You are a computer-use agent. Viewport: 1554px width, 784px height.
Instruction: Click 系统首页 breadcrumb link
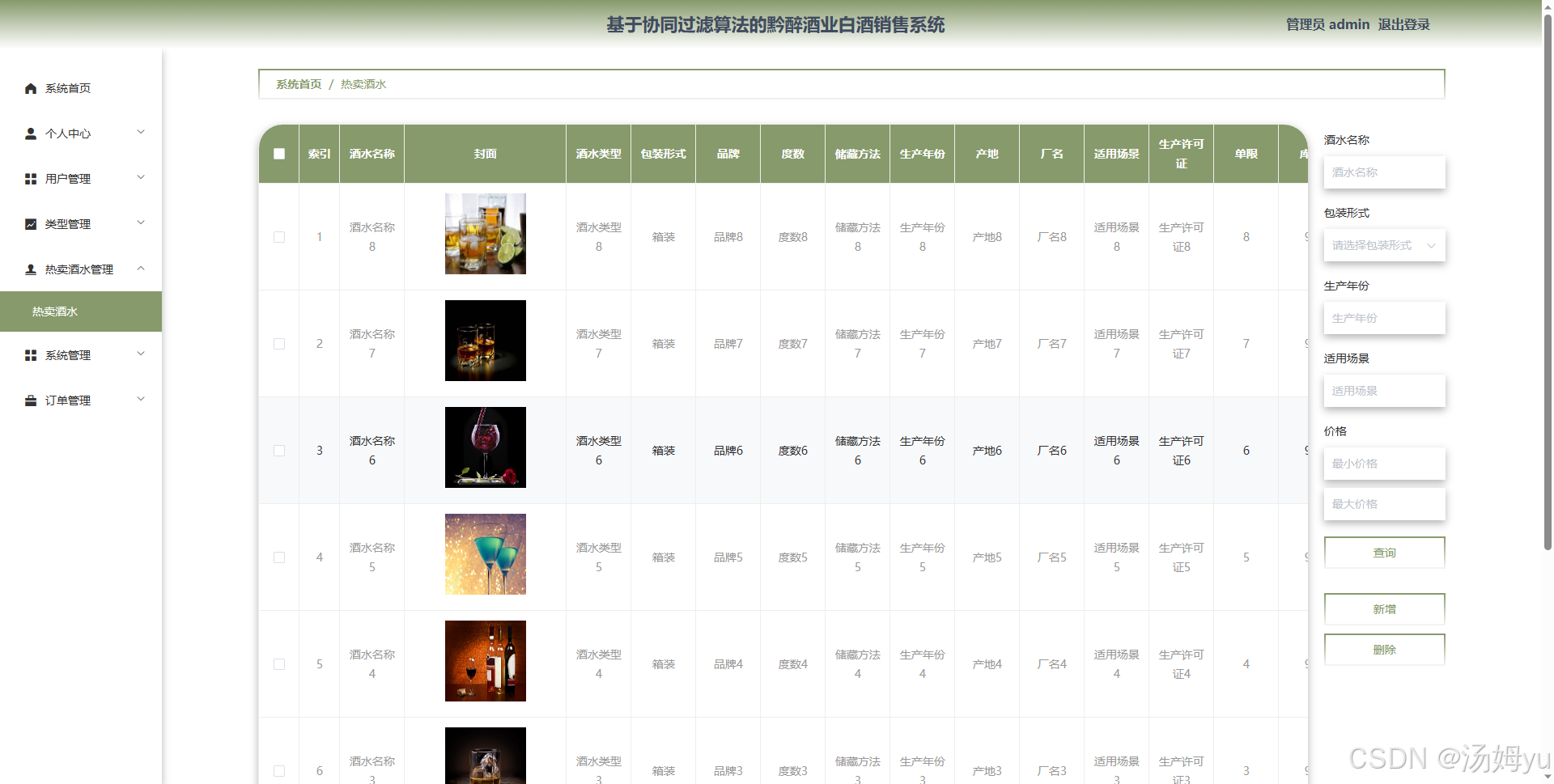[299, 84]
